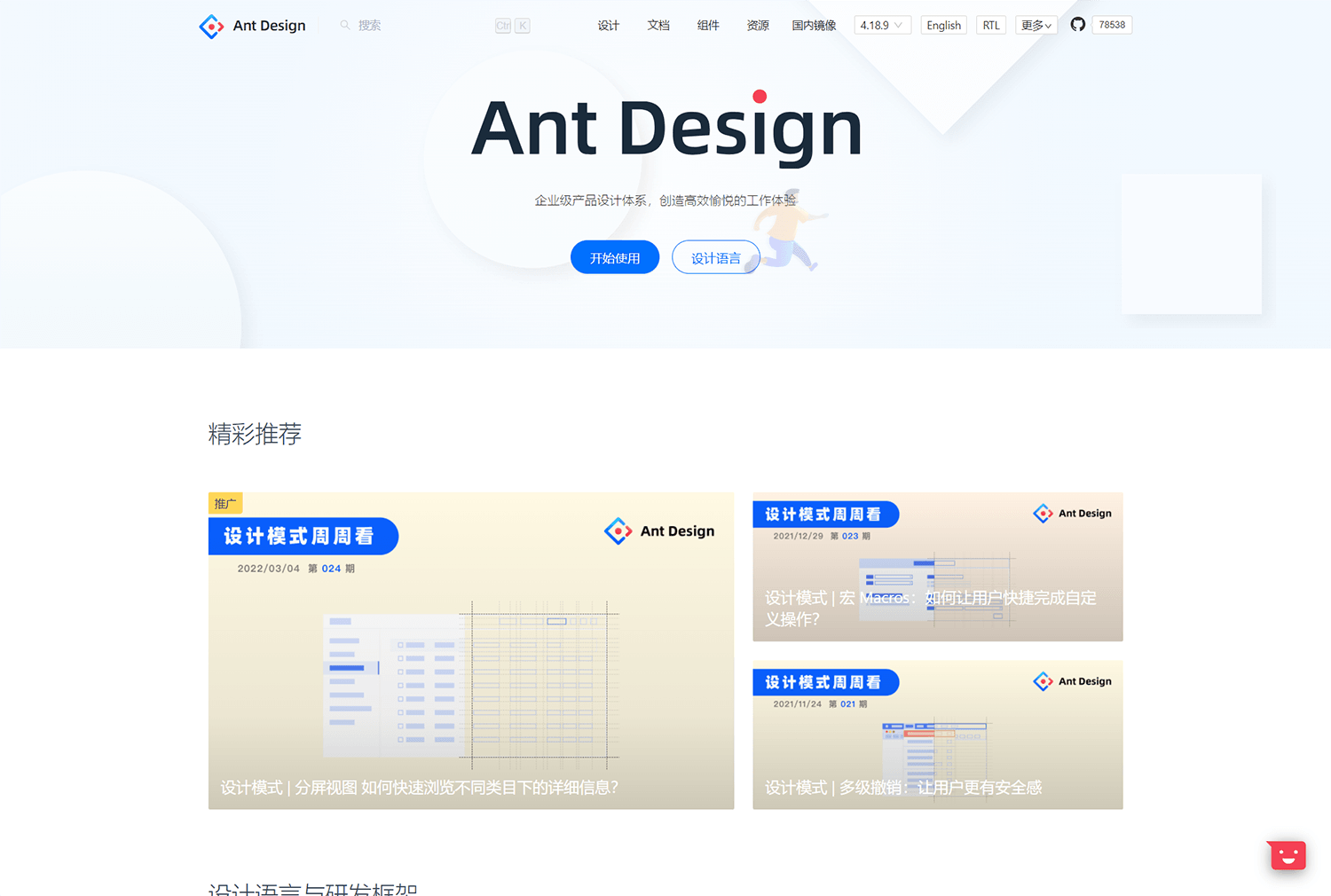The height and width of the screenshot is (896, 1331).
Task: Open the 宏 Macros article card
Action: click(938, 567)
